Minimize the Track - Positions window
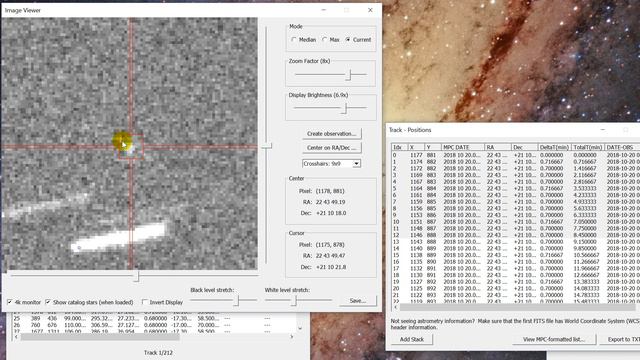Image resolution: width=640 pixels, height=360 pixels. [602, 130]
